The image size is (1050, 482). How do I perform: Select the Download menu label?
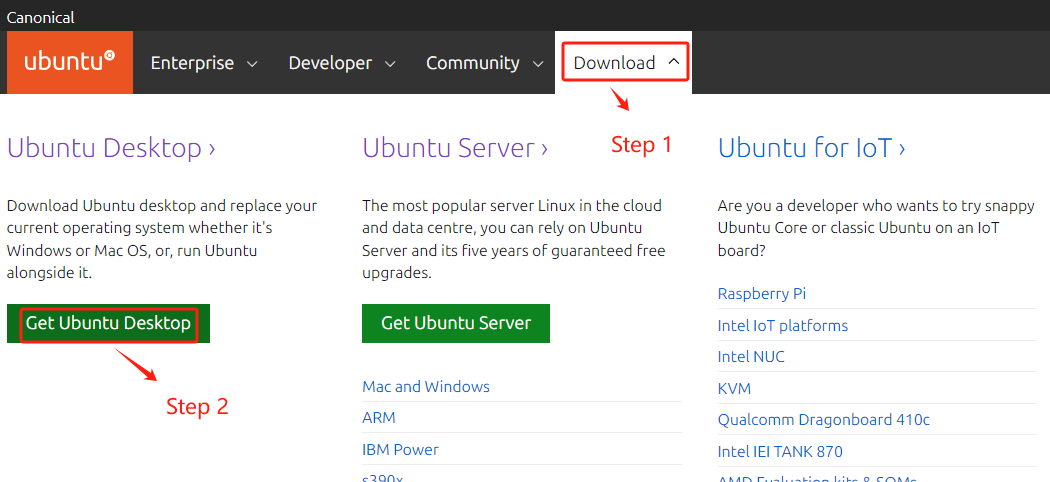pyautogui.click(x=614, y=63)
